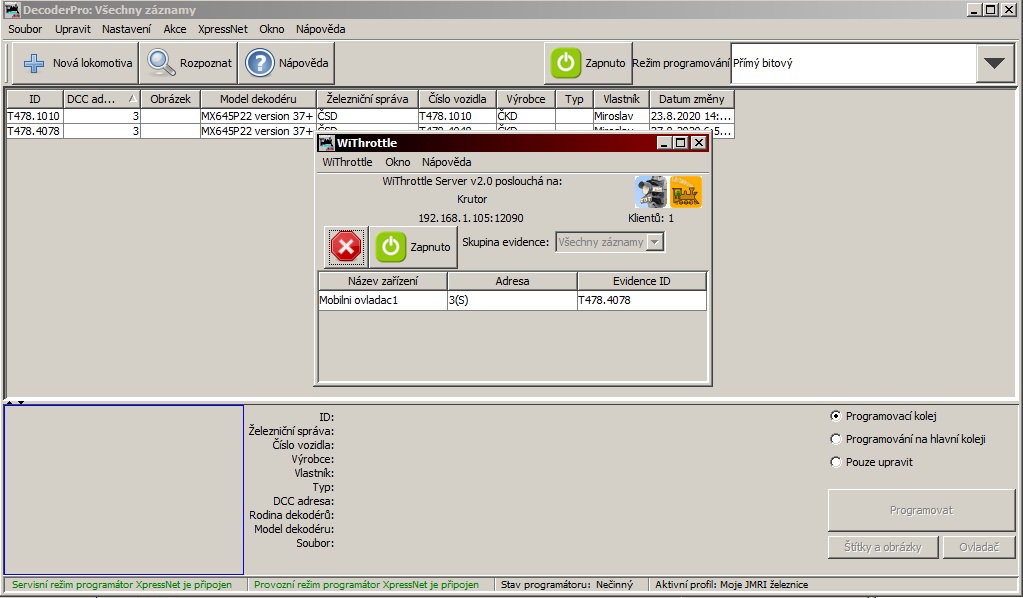The width and height of the screenshot is (1023, 598).
Task: Maximize the WiThrottle window
Action: point(681,143)
